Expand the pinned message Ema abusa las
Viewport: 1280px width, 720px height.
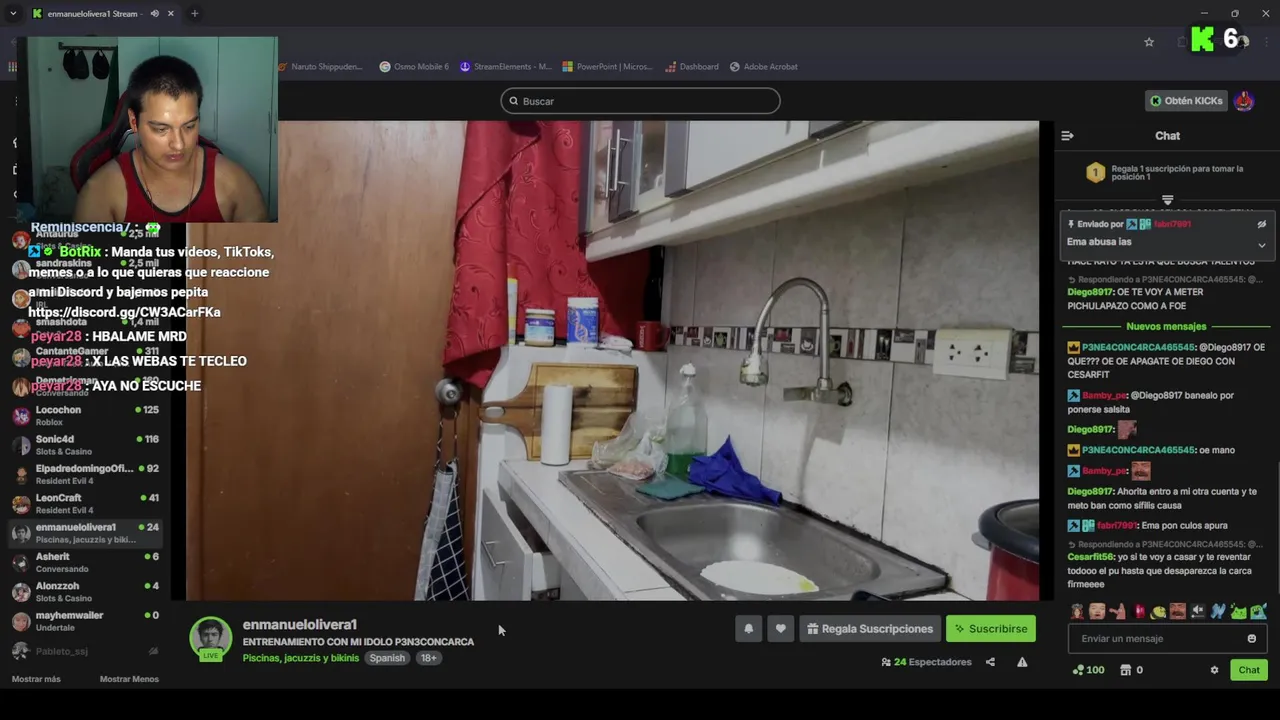pyautogui.click(x=1261, y=245)
